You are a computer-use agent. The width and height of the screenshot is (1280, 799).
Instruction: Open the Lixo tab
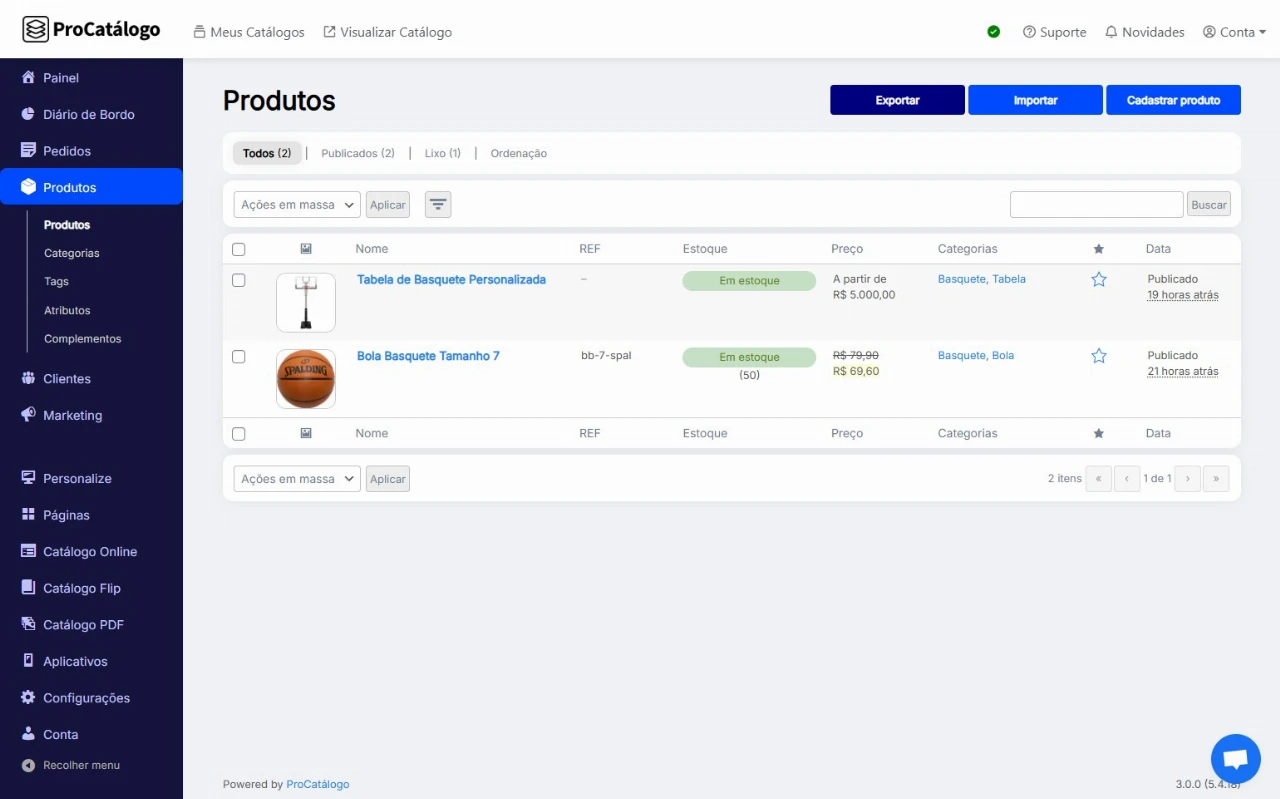442,154
